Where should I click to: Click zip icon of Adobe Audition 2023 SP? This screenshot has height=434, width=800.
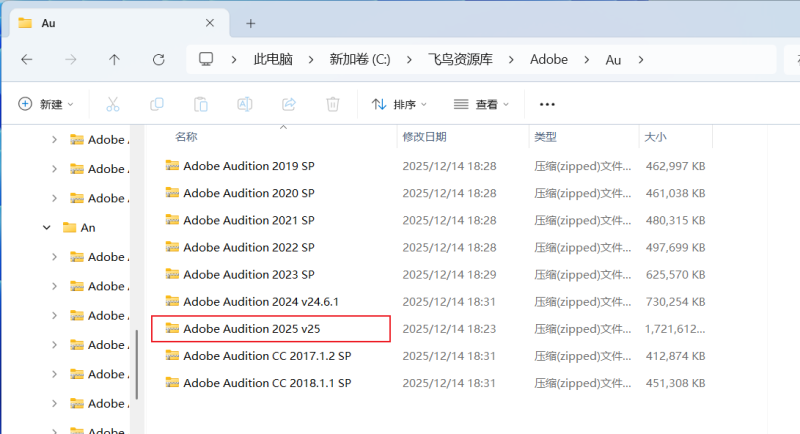[x=172, y=274]
